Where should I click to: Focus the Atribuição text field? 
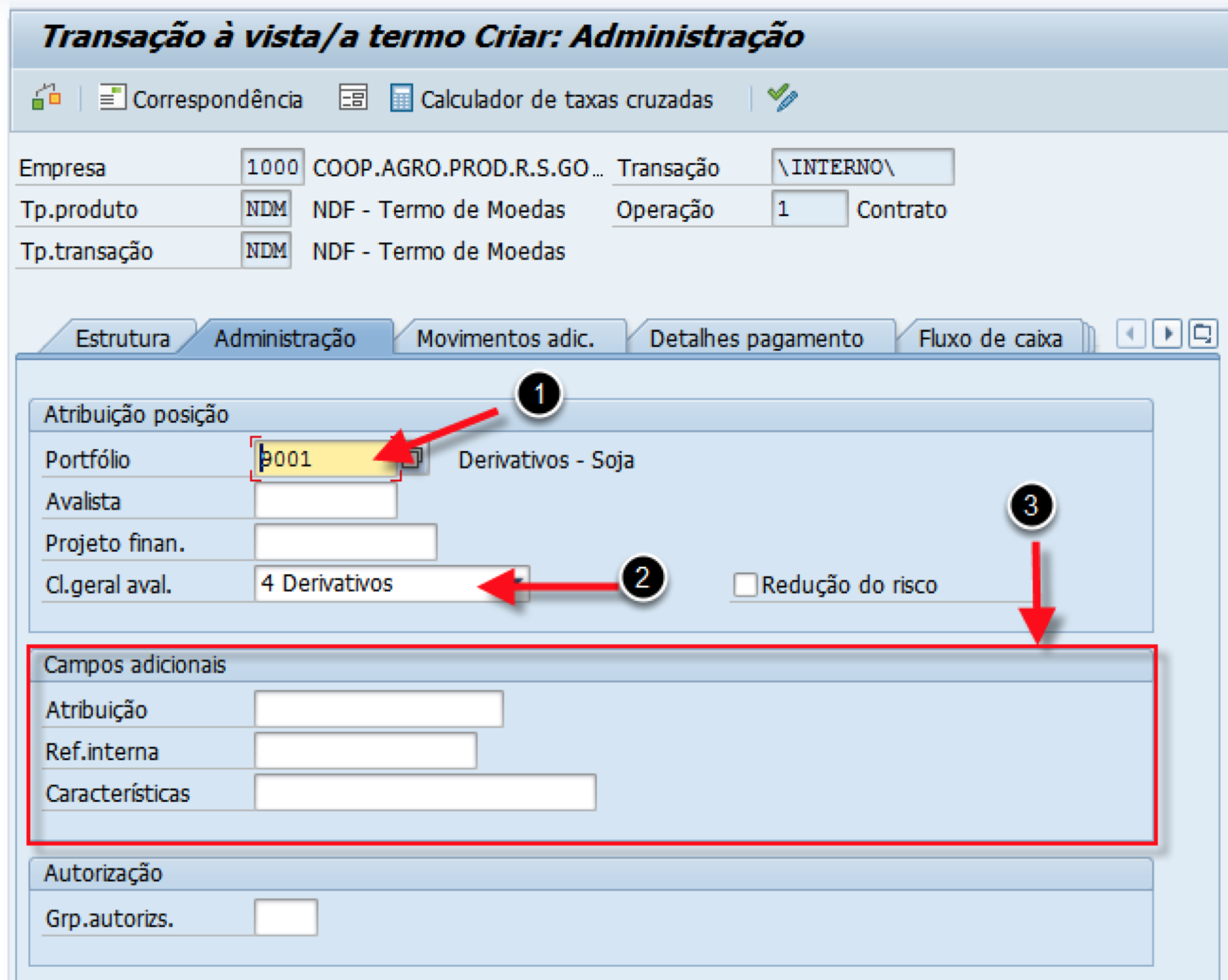click(x=378, y=709)
